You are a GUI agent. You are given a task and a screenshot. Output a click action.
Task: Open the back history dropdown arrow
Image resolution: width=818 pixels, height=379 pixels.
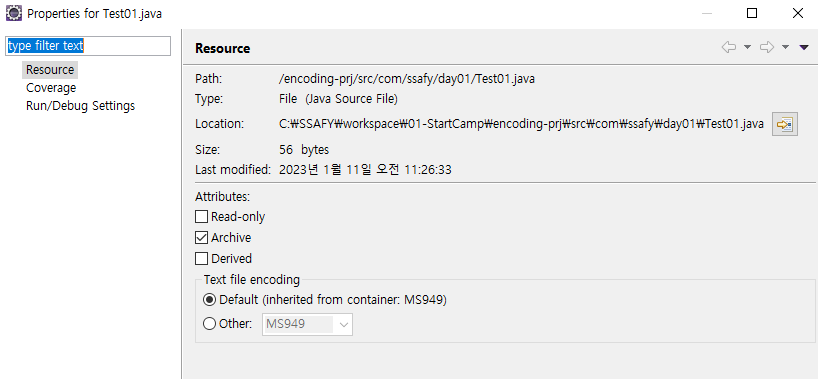pos(747,48)
